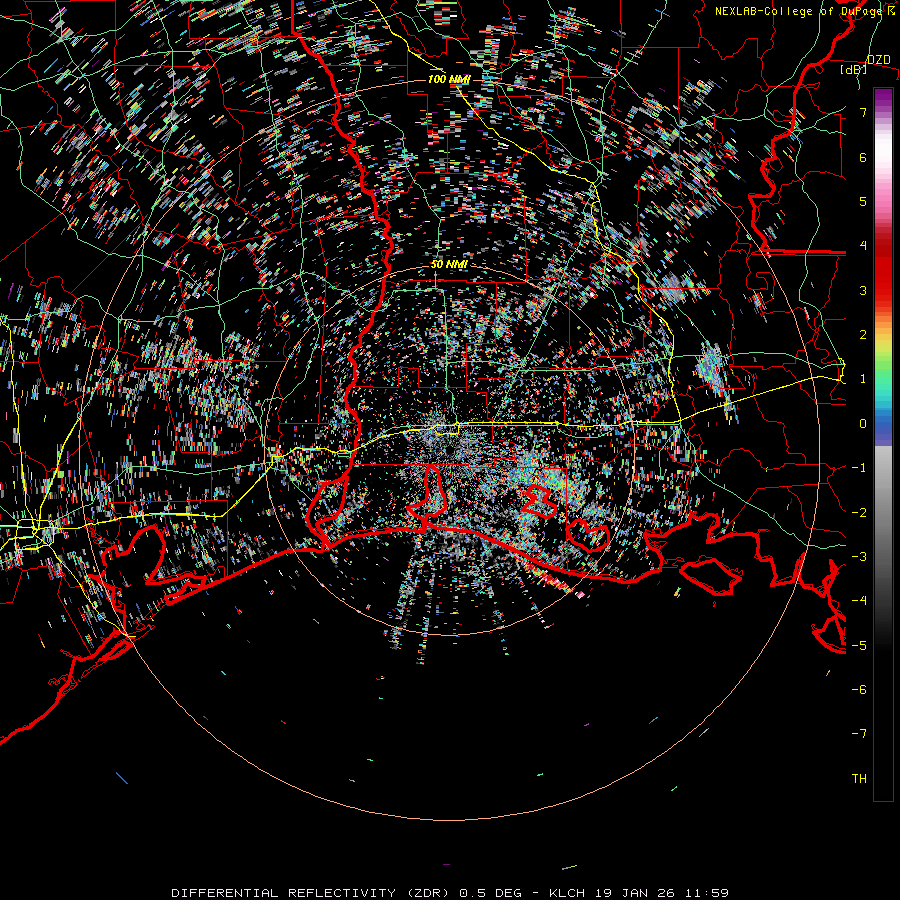The image size is (900, 900).
Task: Click the "7" value on color scale
Action: pyautogui.click(x=863, y=112)
